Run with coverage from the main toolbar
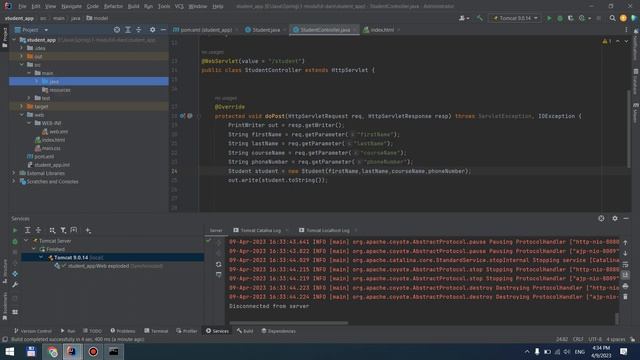The height and width of the screenshot is (360, 640). [571, 18]
